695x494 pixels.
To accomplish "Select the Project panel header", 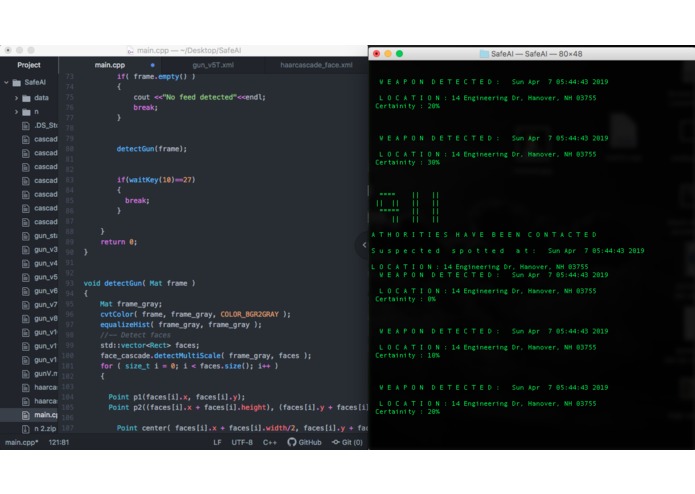I will coord(29,65).
